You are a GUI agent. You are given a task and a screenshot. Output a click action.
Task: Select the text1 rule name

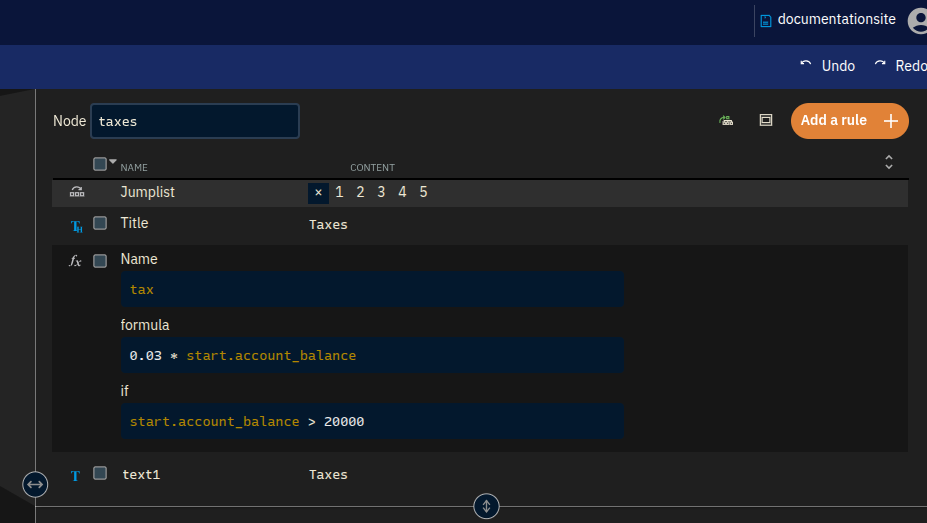click(x=141, y=475)
